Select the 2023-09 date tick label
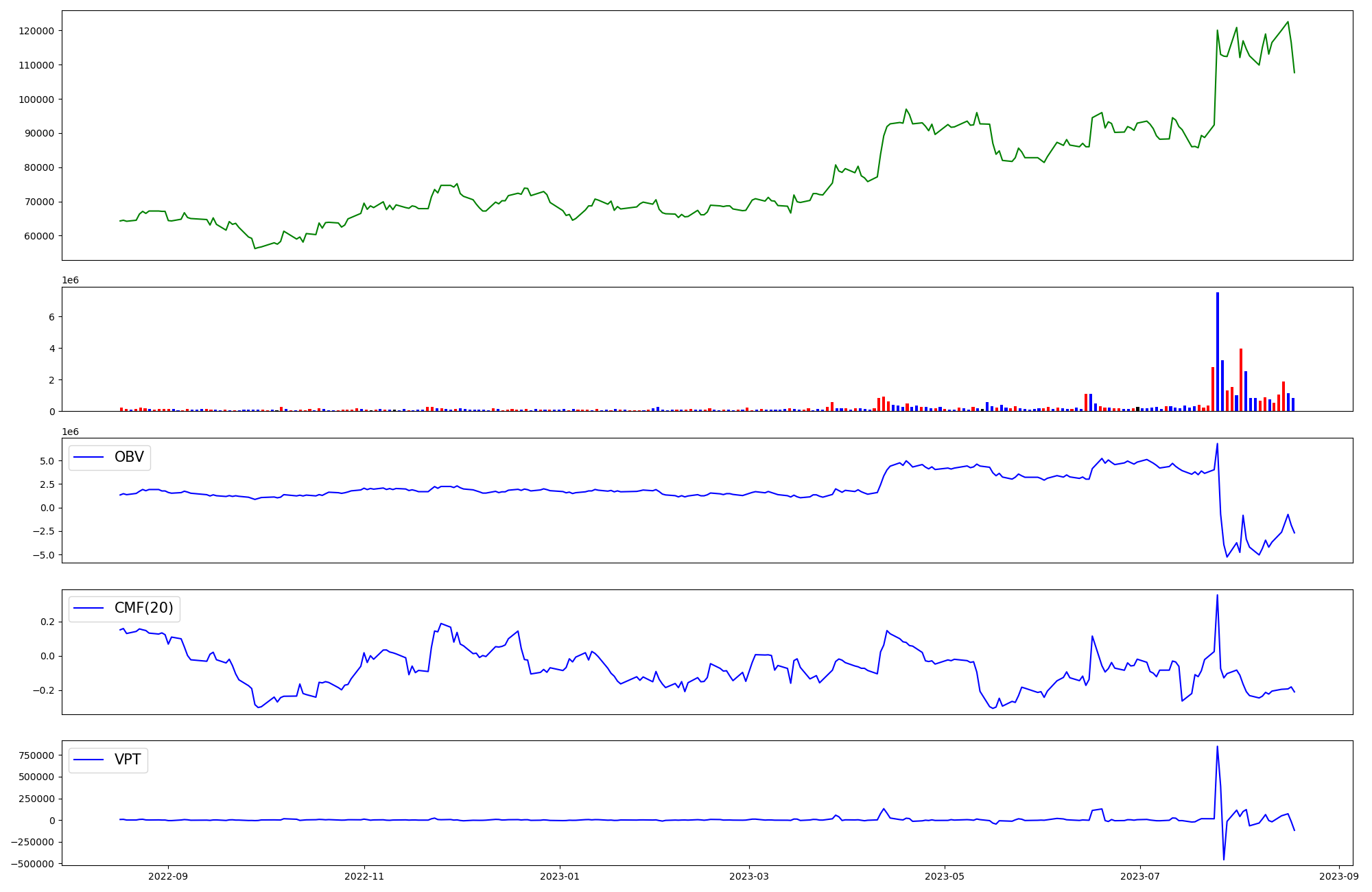1372x892 pixels. pos(1339,876)
